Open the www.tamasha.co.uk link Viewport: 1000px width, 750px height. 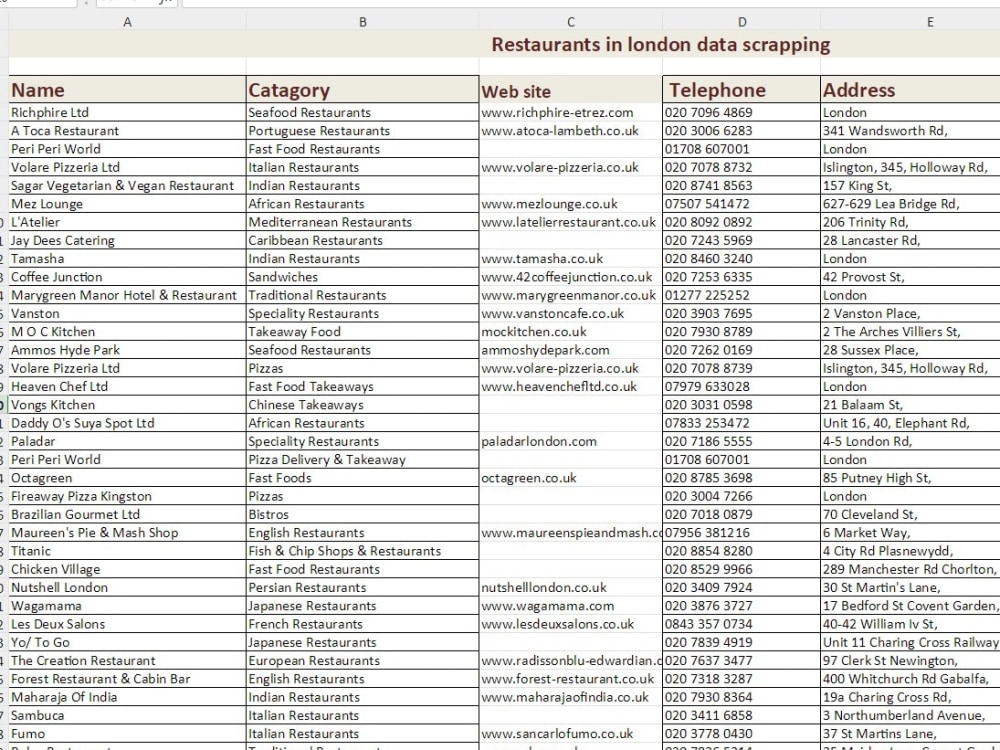pos(527,258)
